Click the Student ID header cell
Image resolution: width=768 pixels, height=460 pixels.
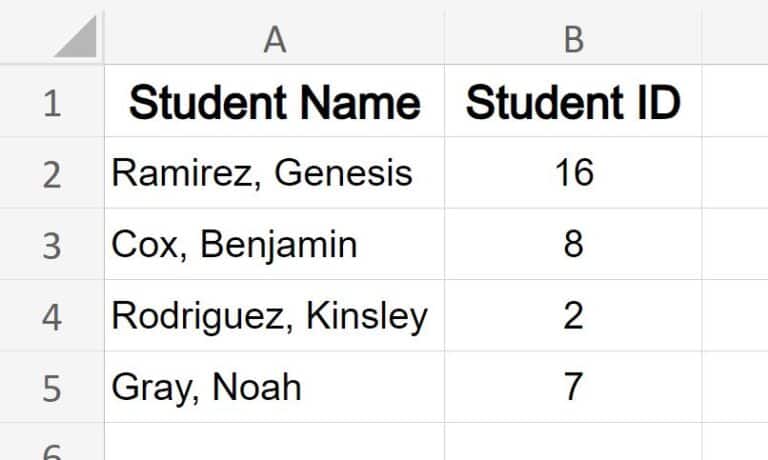click(574, 101)
